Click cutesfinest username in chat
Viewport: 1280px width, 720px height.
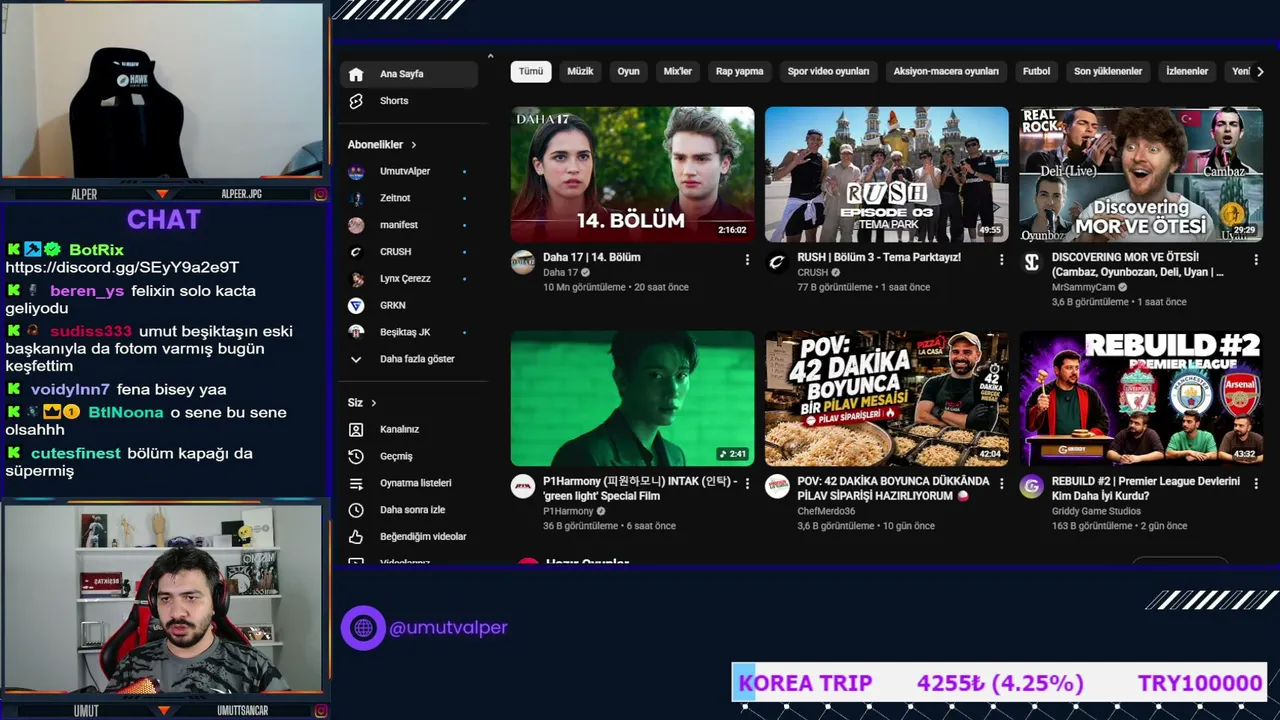[x=75, y=454]
